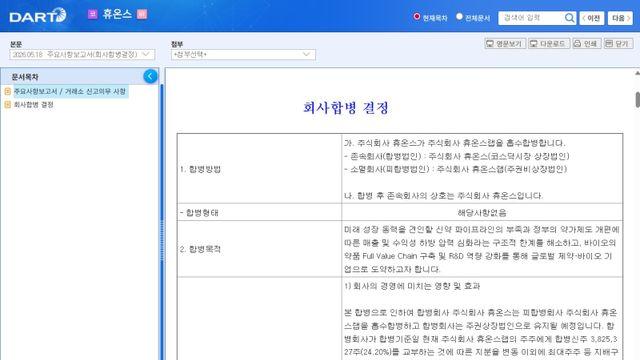Click the icon beside 회사합병 결정 tree entry

[x=7, y=105]
